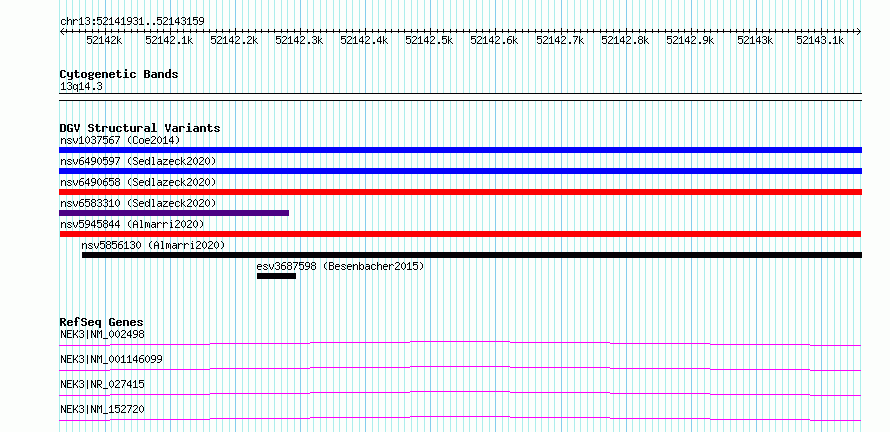Open esv3687598 (Besenbacher2015) label
Image resolution: width=890 pixels, height=432 pixels.
(340, 266)
